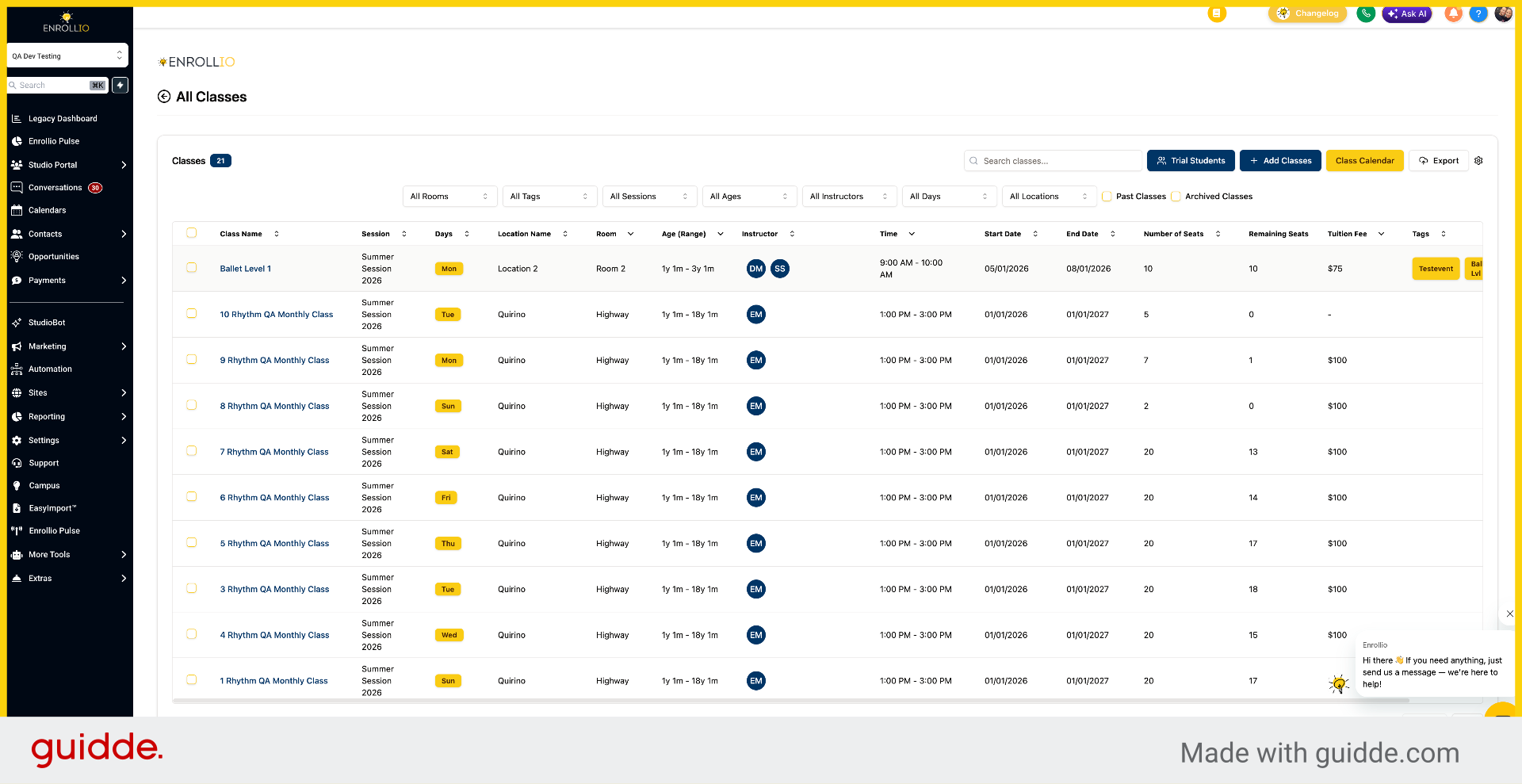This screenshot has height=784, width=1522.
Task: Check the 7 Rhythm QA Monthly Class checkbox
Action: [x=191, y=451]
